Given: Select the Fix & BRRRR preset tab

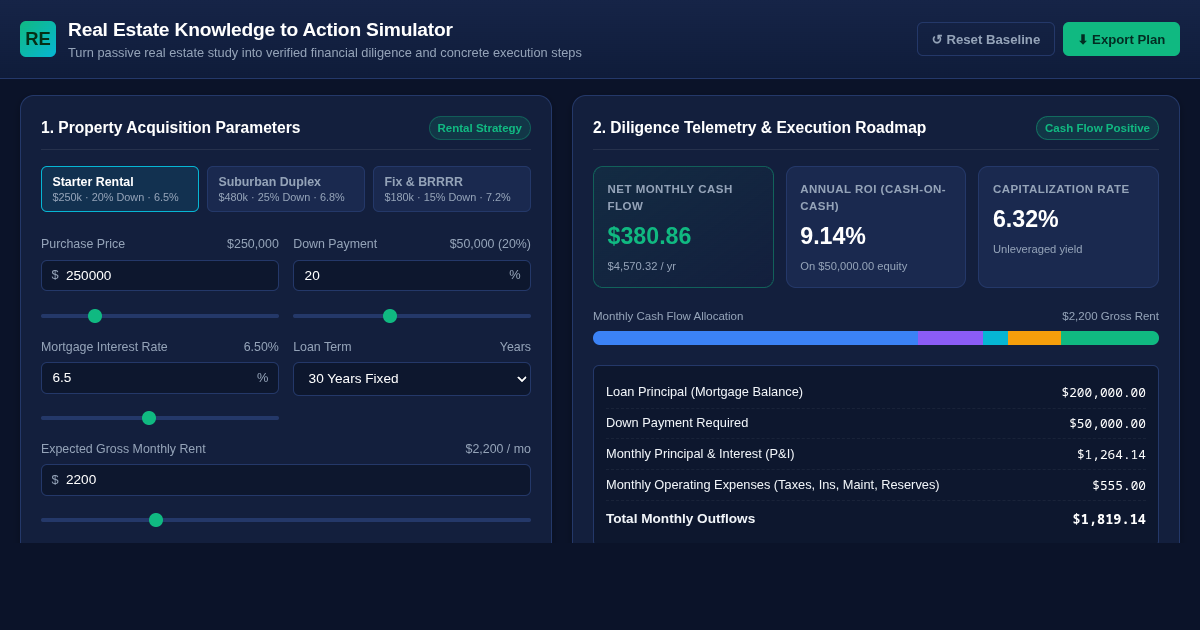Looking at the screenshot, I should 452,189.
